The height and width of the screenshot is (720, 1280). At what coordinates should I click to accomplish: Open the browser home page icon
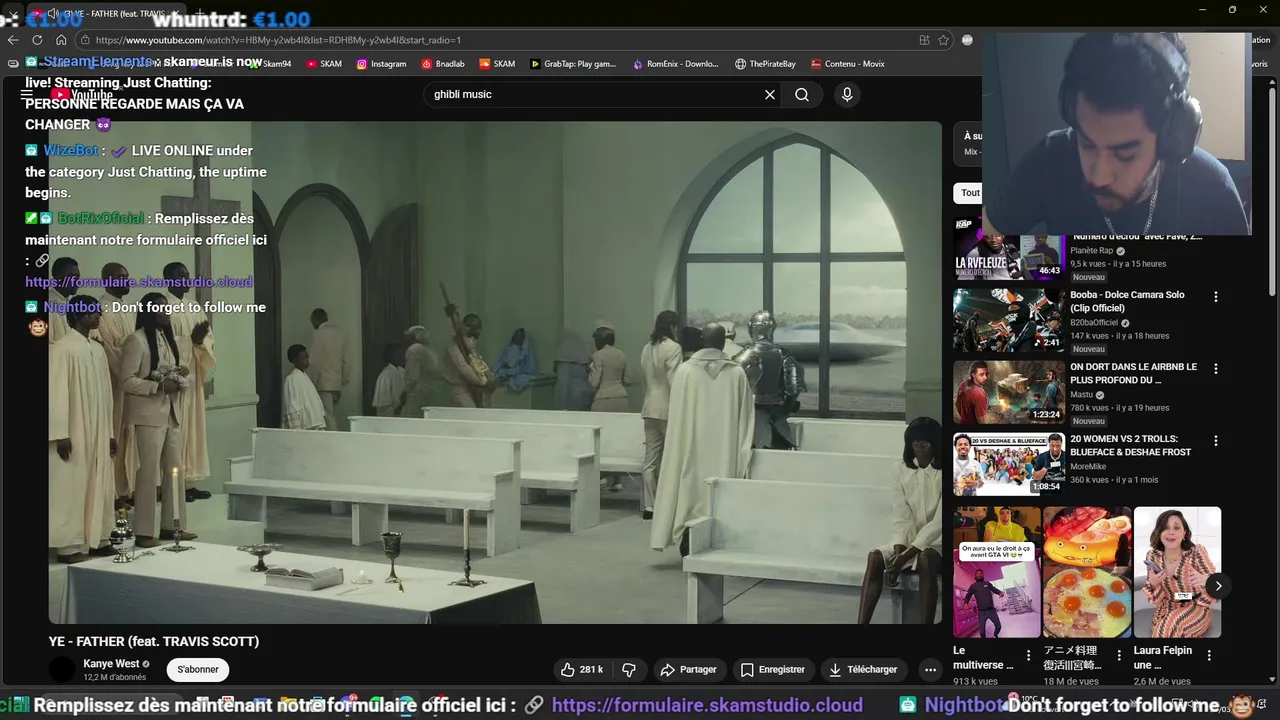pos(61,40)
